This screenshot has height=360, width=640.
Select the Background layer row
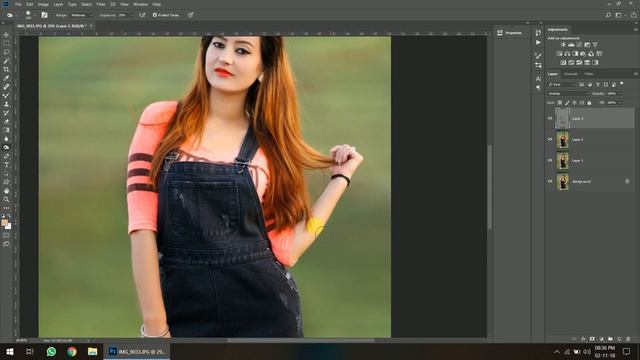[x=594, y=181]
